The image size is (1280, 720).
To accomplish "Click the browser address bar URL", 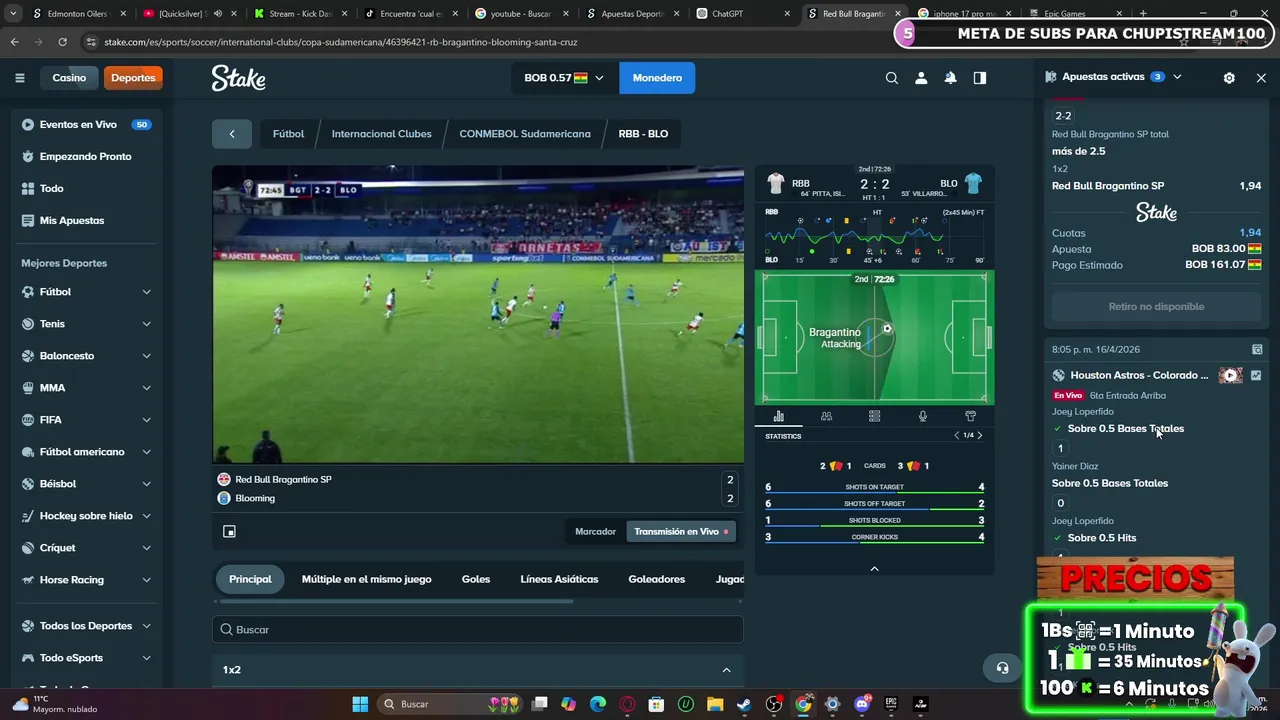I will pyautogui.click(x=340, y=42).
